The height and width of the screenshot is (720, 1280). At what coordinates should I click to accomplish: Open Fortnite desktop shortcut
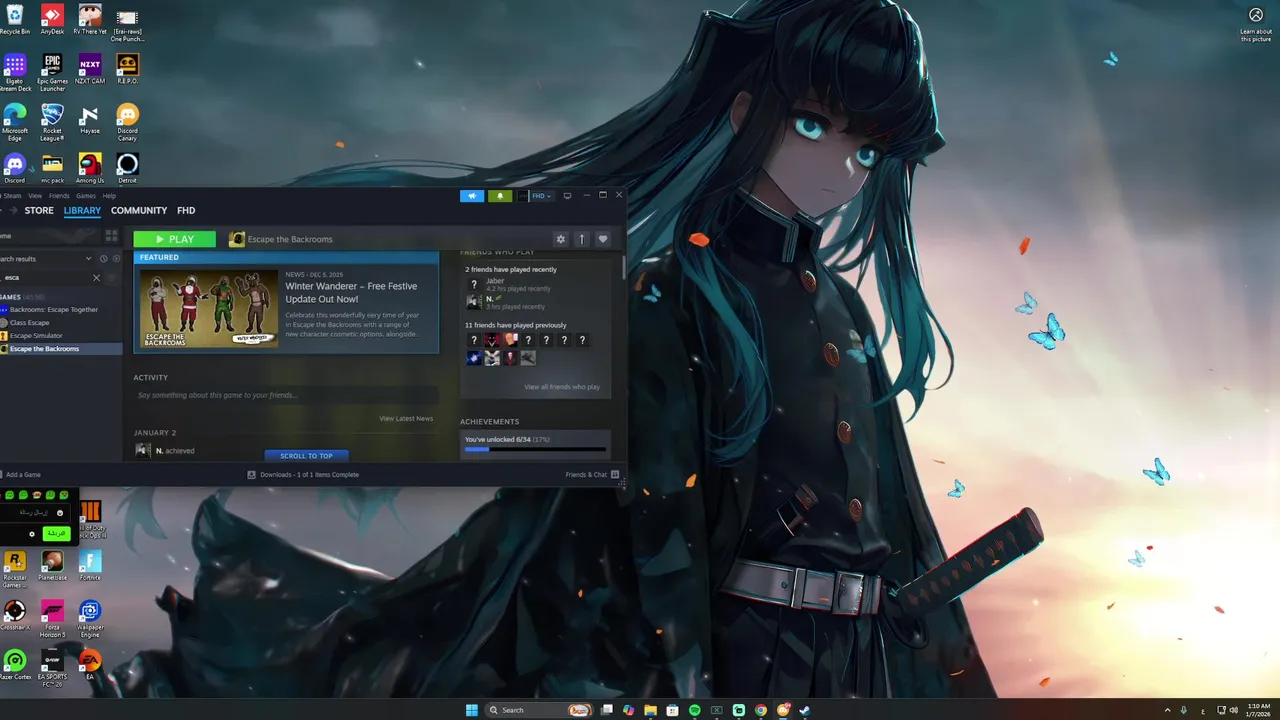coord(90,565)
